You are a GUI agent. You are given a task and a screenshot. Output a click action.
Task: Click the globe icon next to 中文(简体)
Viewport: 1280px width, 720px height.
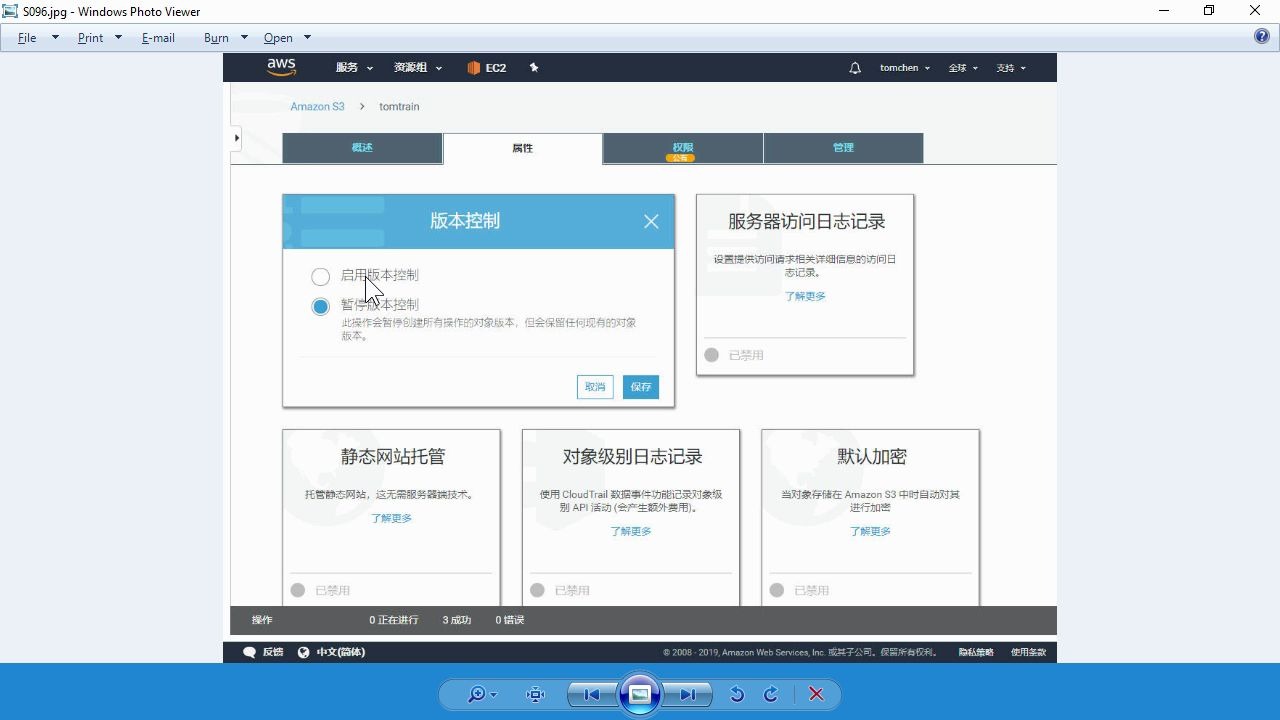coord(303,651)
